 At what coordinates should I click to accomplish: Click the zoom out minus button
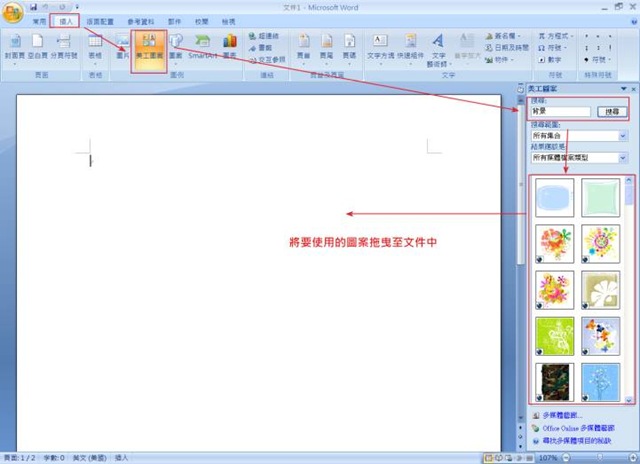click(566, 458)
